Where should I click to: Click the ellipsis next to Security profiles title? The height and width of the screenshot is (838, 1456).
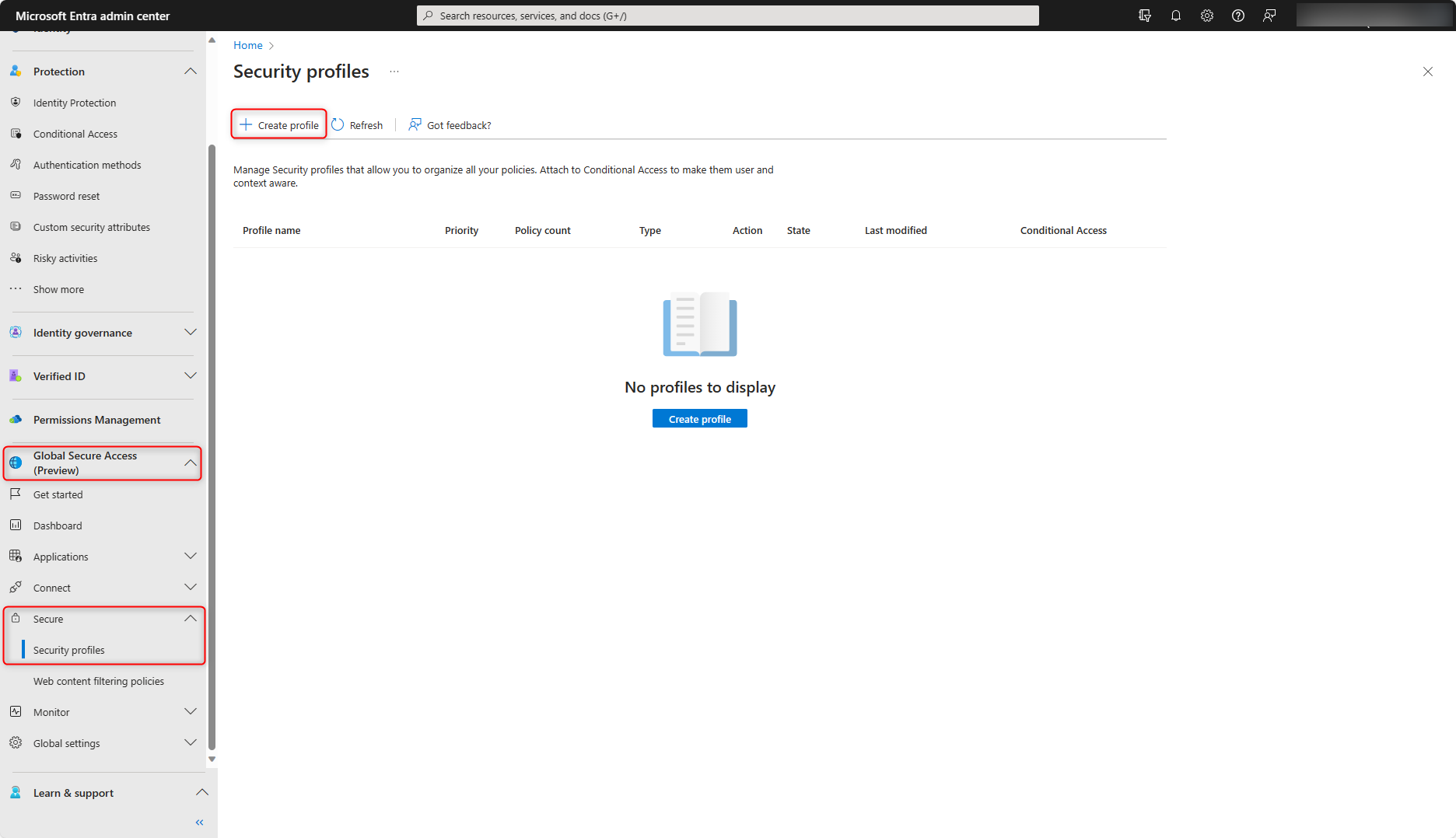tap(394, 72)
